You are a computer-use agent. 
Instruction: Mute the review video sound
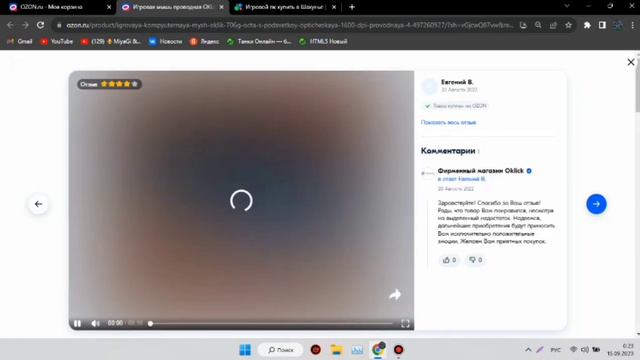click(x=95, y=324)
